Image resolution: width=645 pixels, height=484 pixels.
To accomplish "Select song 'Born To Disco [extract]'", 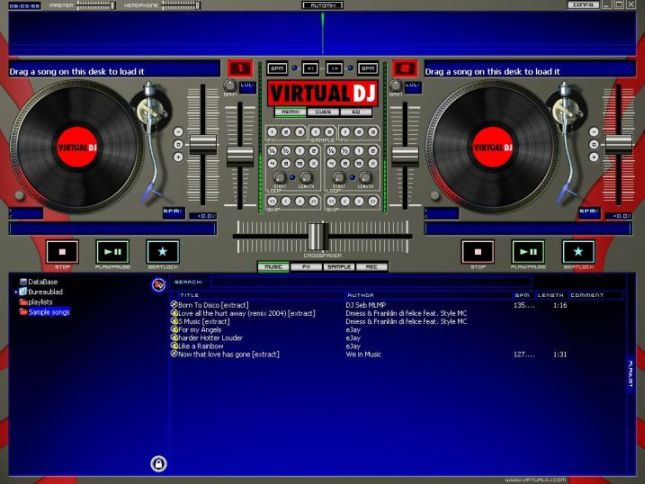I will [x=213, y=305].
